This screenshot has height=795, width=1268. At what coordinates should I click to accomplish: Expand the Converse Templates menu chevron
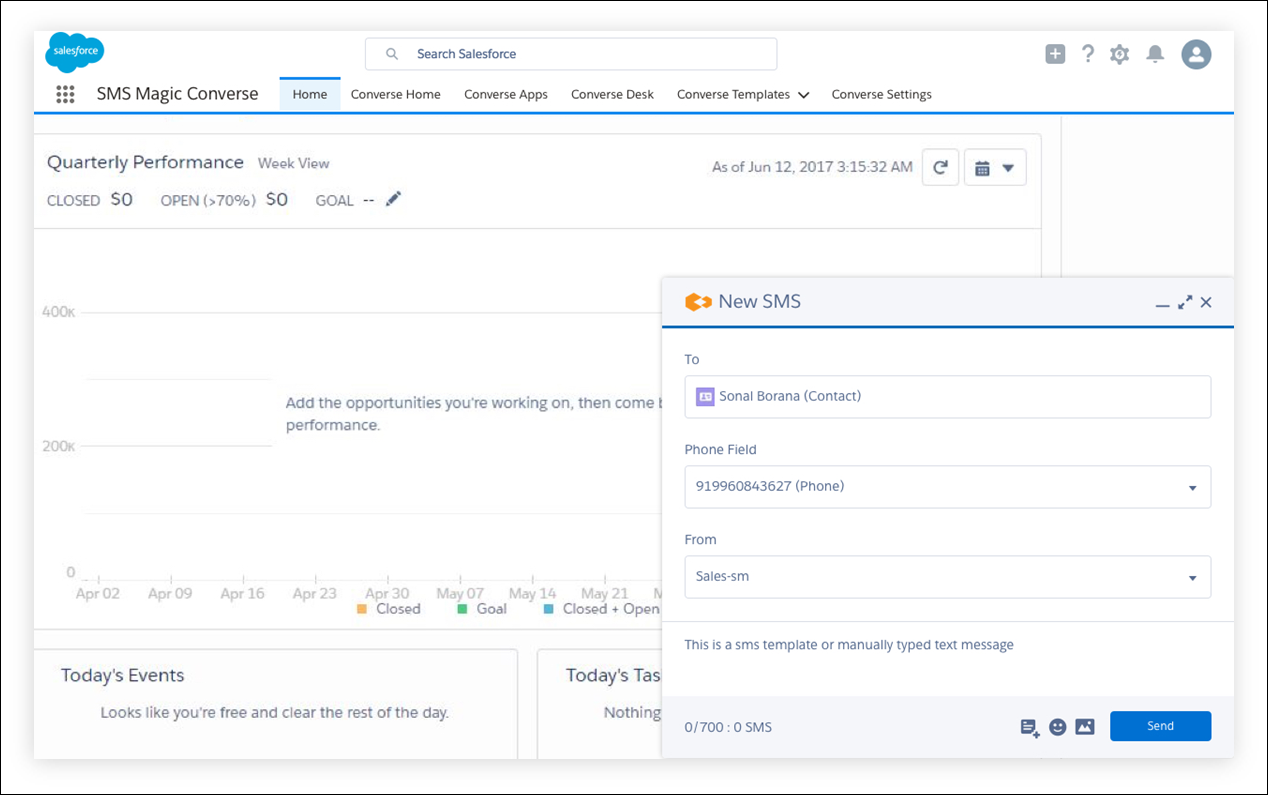pyautogui.click(x=803, y=95)
